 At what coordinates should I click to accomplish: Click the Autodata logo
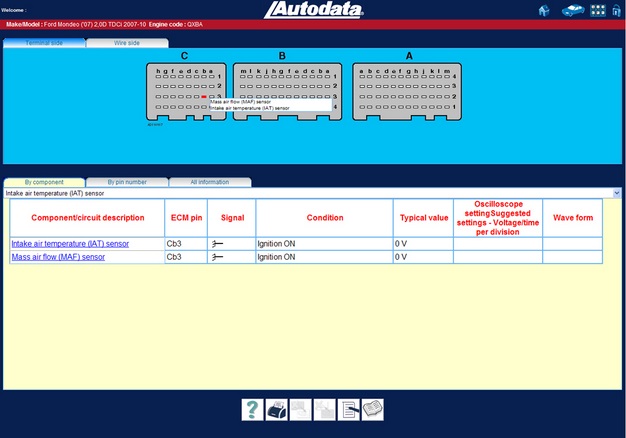[x=314, y=10]
